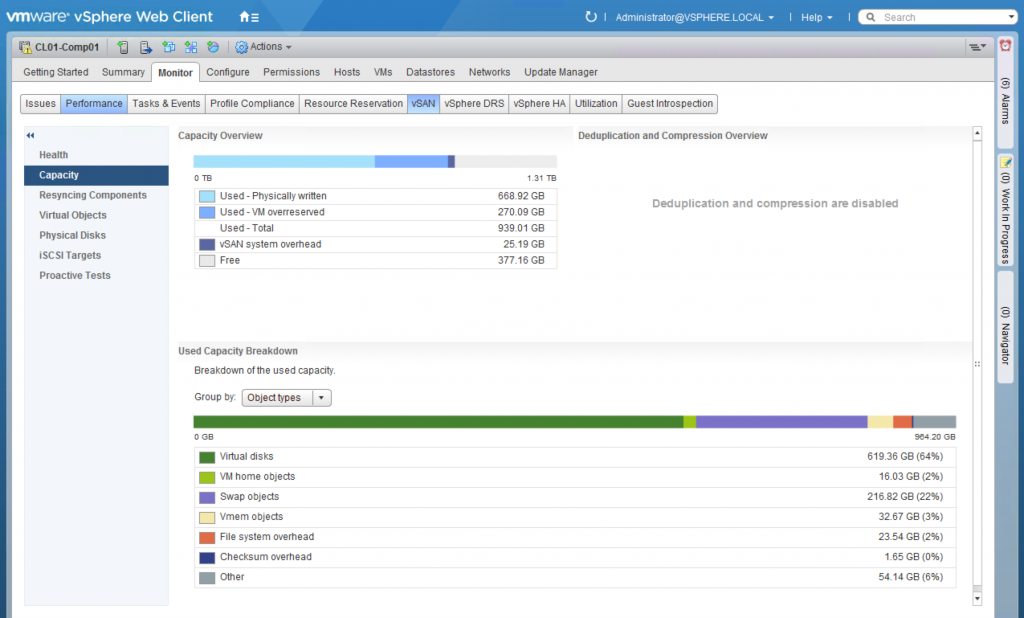Open the Networks tab
The width and height of the screenshot is (1024, 618).
(x=489, y=72)
